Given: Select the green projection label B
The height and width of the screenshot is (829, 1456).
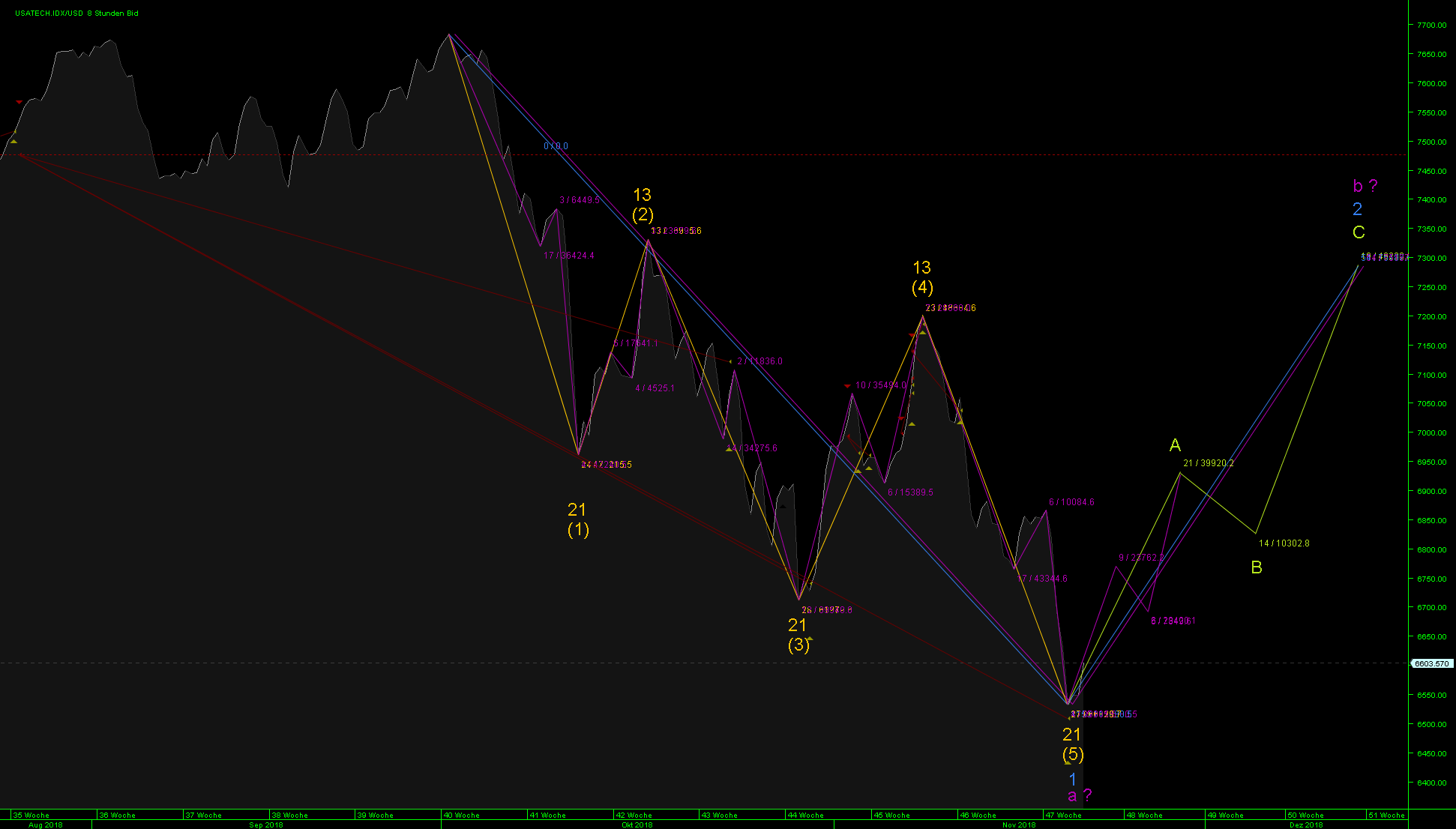Looking at the screenshot, I should (1257, 567).
